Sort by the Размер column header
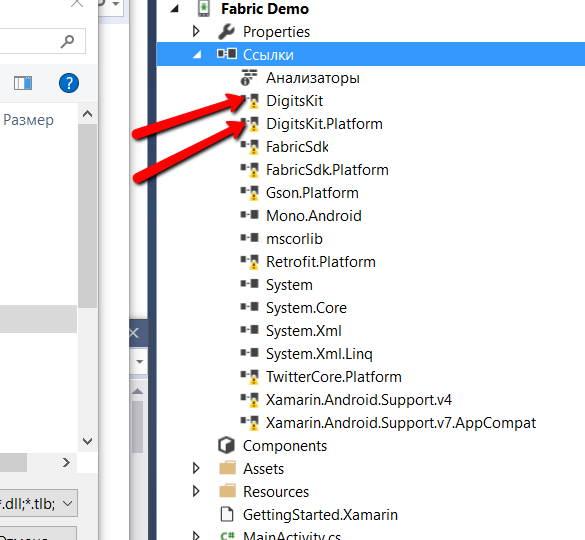The height and width of the screenshot is (540, 585). coord(28,120)
